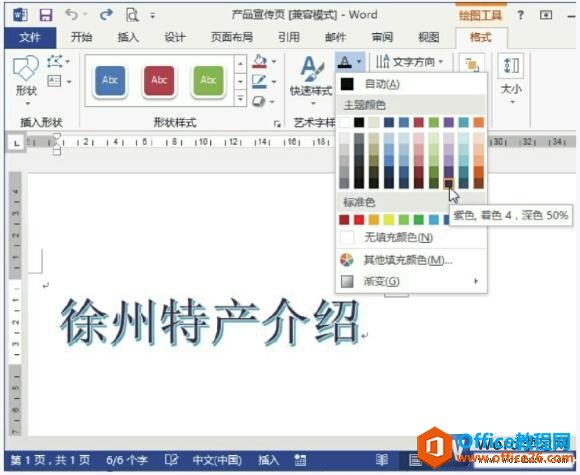
Task: Expand the 渐变 gradient submenu arrow
Action: (476, 281)
